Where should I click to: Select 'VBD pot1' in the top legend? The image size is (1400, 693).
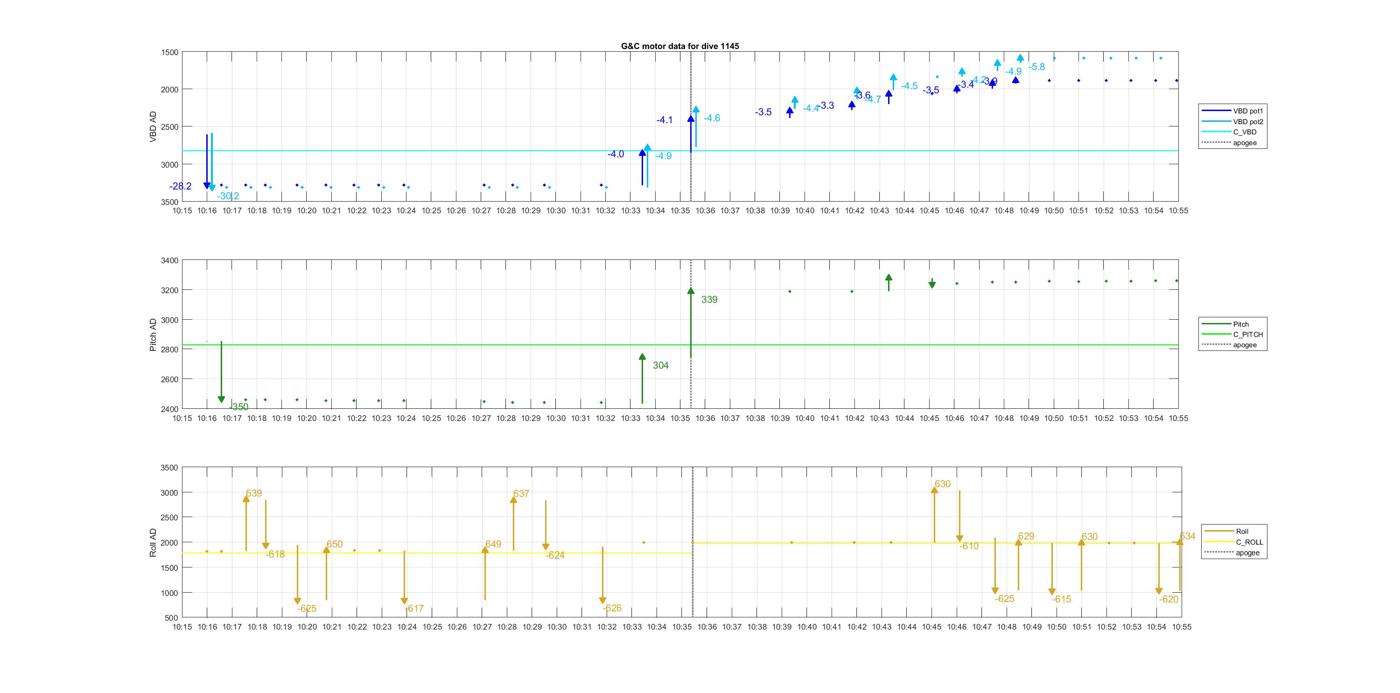[x=1248, y=111]
